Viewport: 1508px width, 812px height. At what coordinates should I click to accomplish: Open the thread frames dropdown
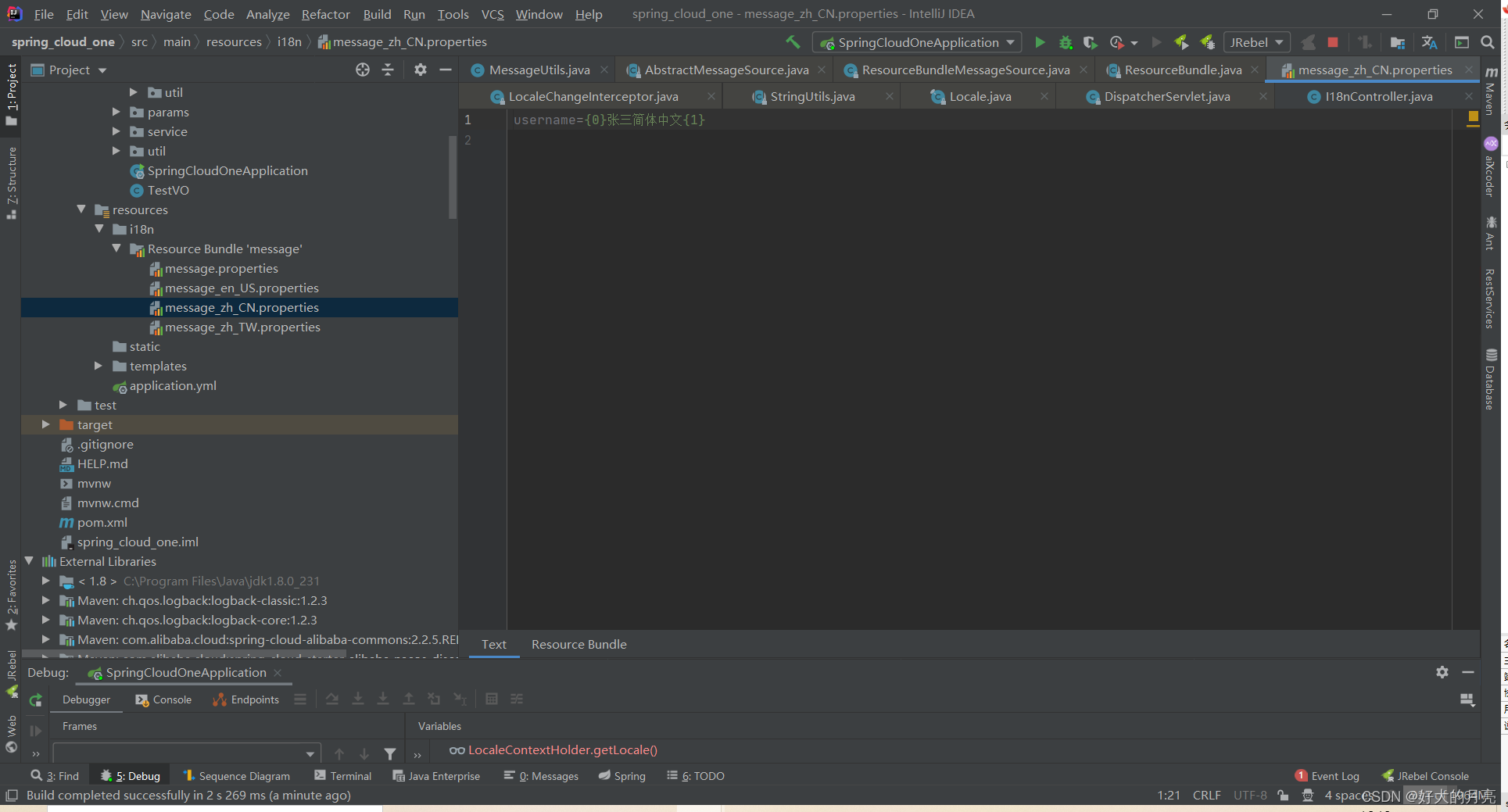point(187,754)
